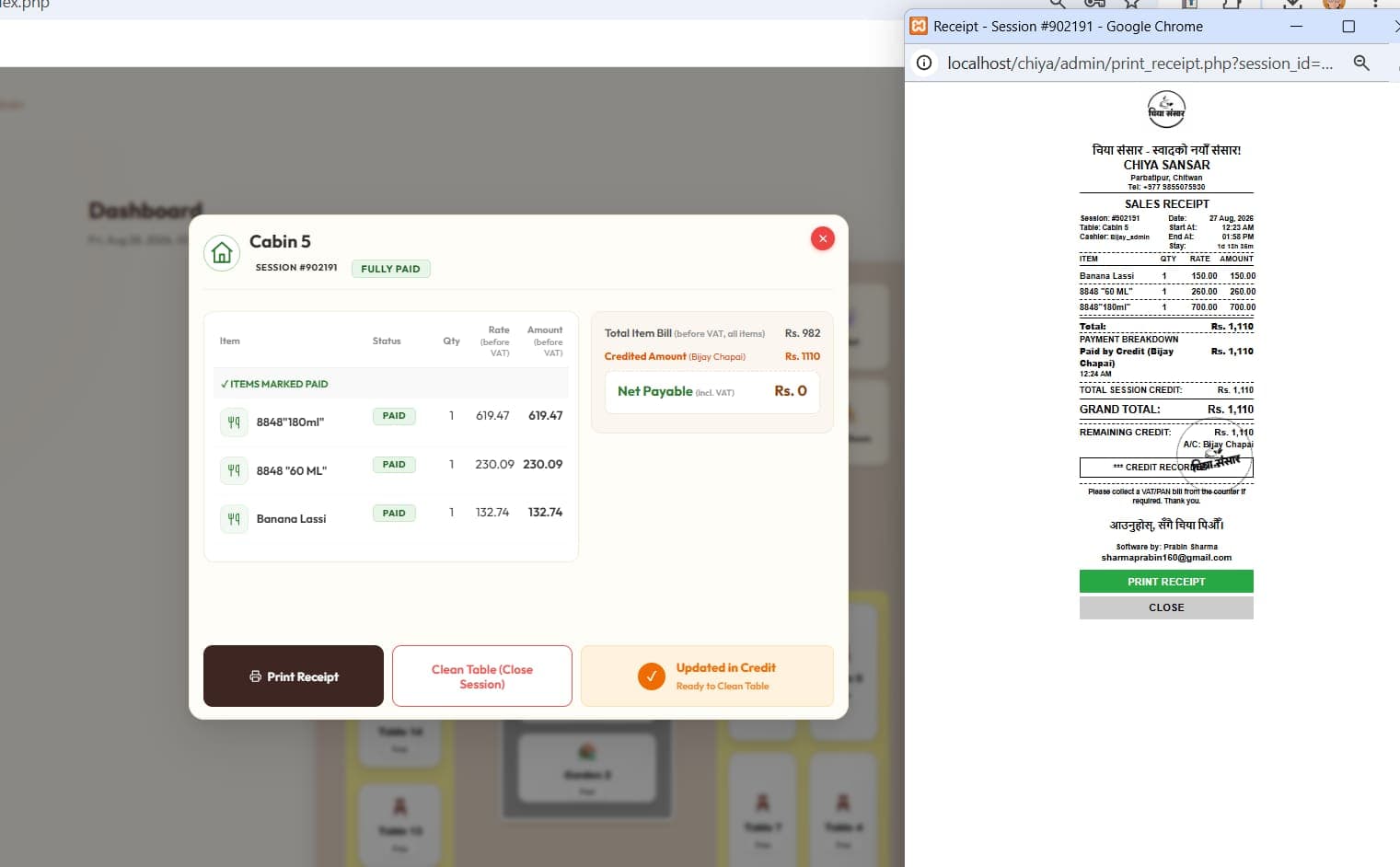Click the amount 132.74 in Amount column
This screenshot has width=1400, height=867.
(545, 513)
